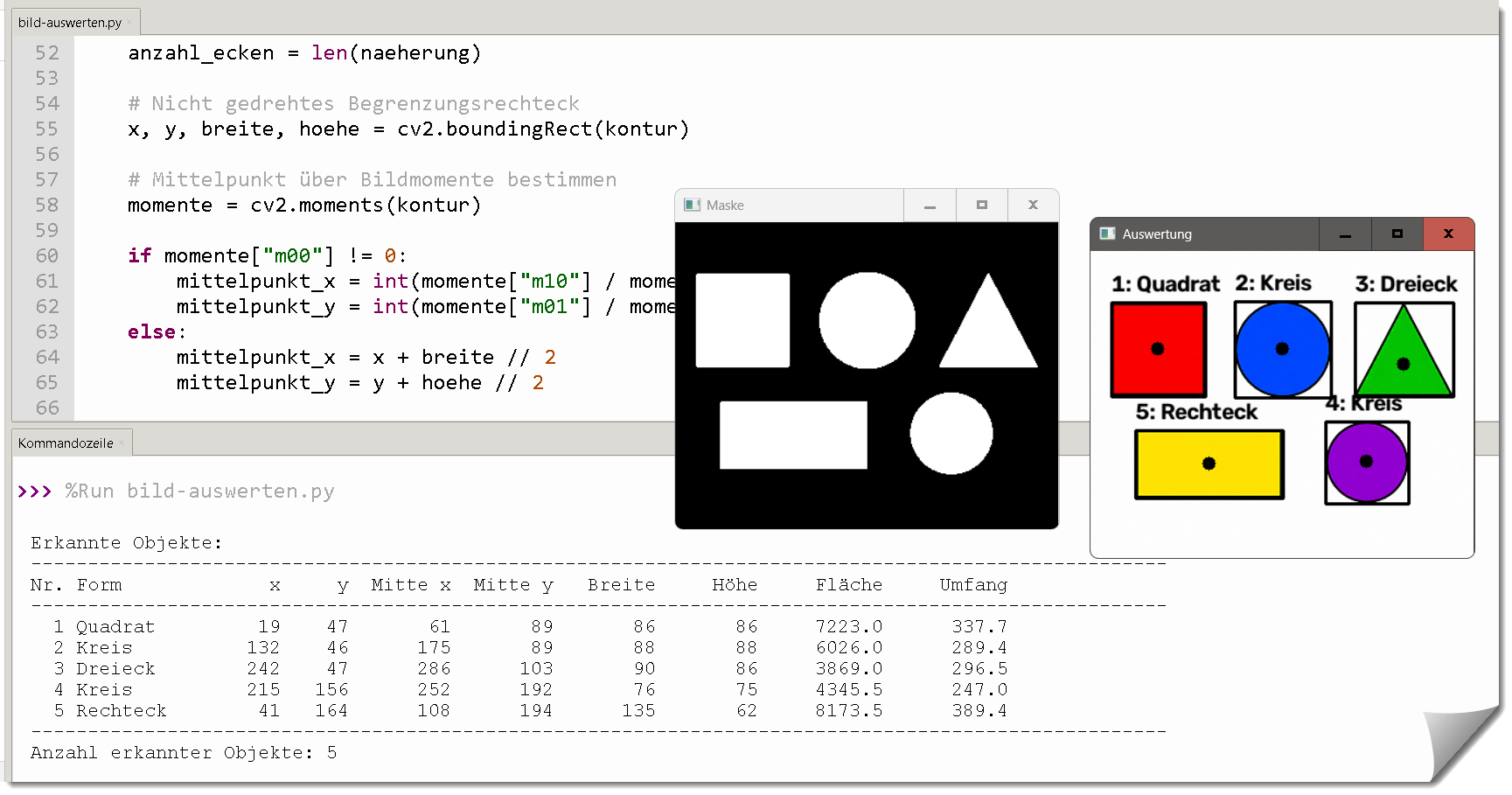This screenshot has height=795, width=1512.
Task: Click the area value 6026.0
Action: tap(849, 648)
